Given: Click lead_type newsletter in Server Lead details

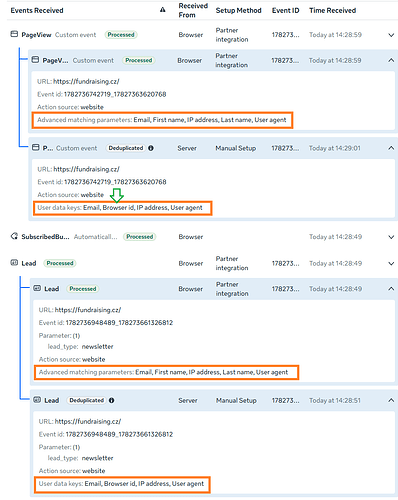Looking at the screenshot, I should 80,458.
